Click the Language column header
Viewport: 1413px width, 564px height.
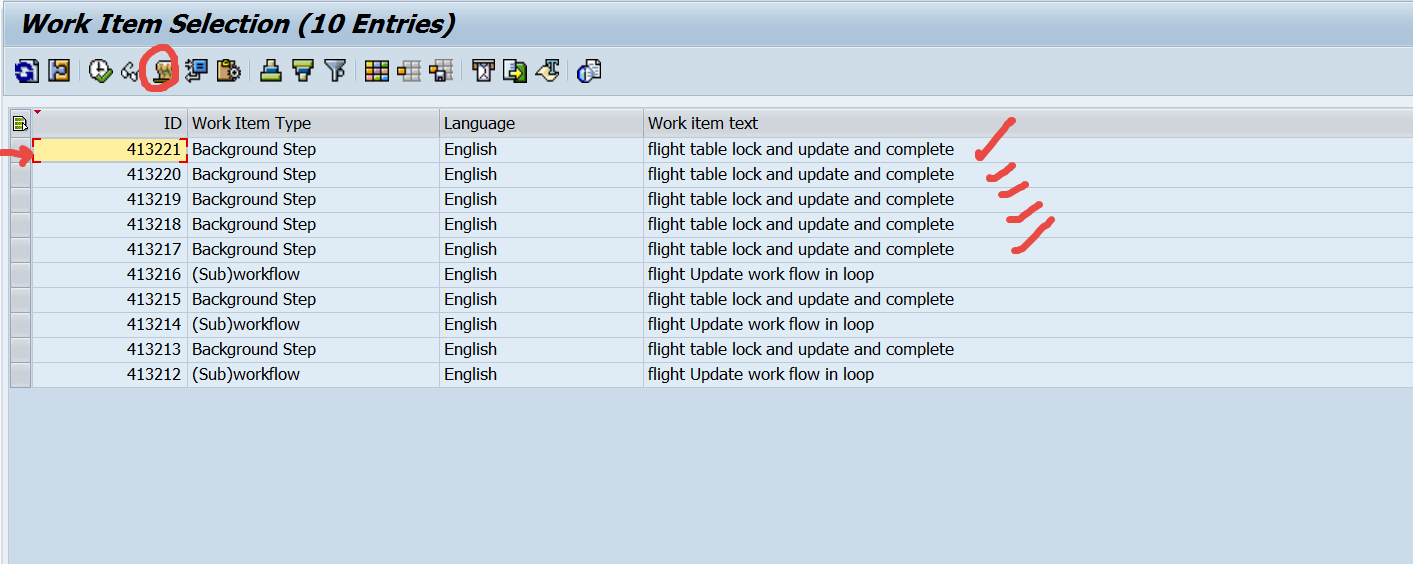tap(541, 123)
